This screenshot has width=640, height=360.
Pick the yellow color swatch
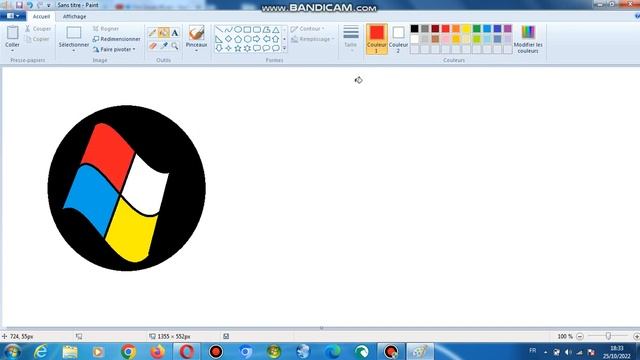pos(466,29)
